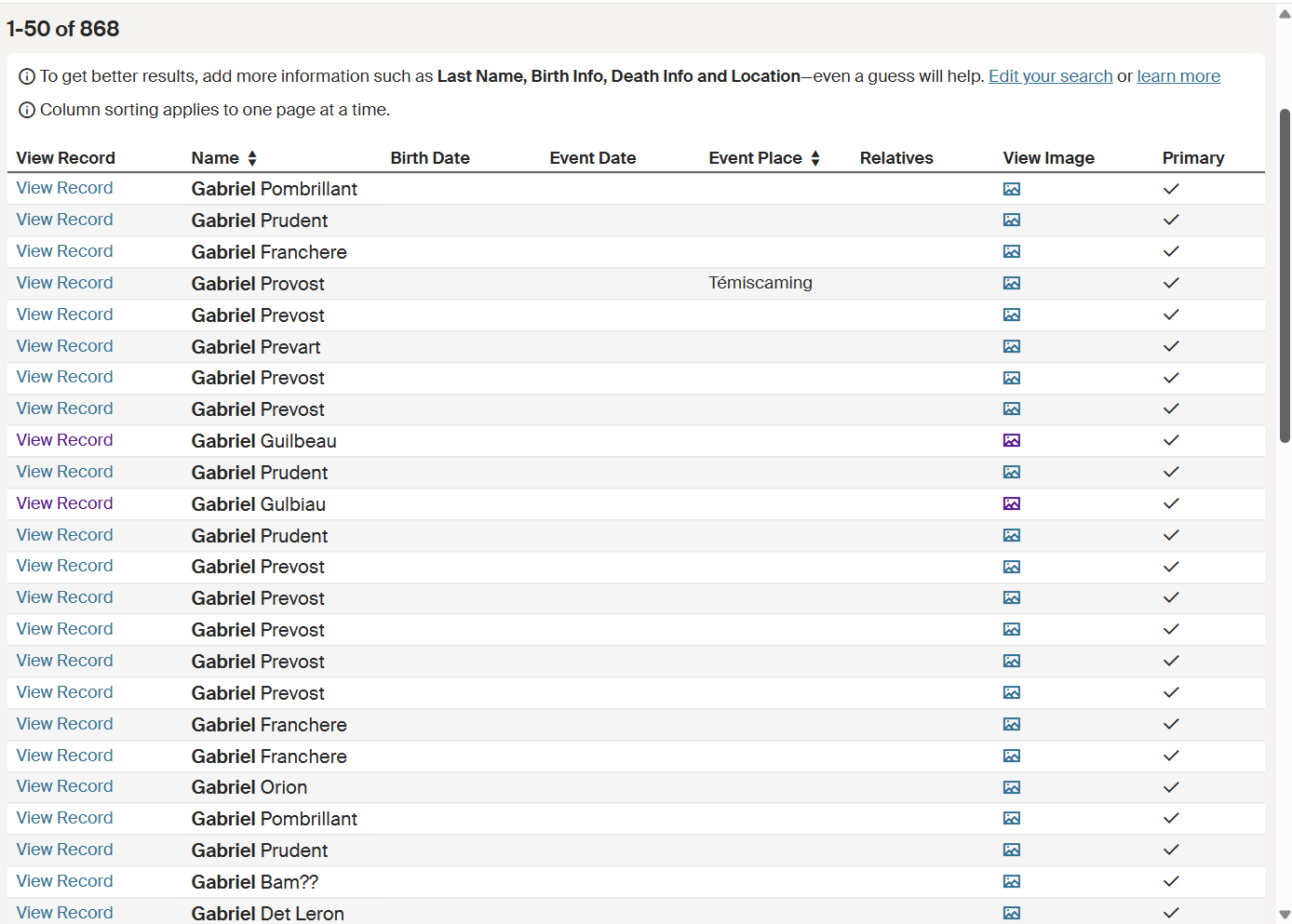Screen dimensions: 1292x924
Task: Click Primary checkmark on Gabriel Orion row
Action: [x=1171, y=787]
